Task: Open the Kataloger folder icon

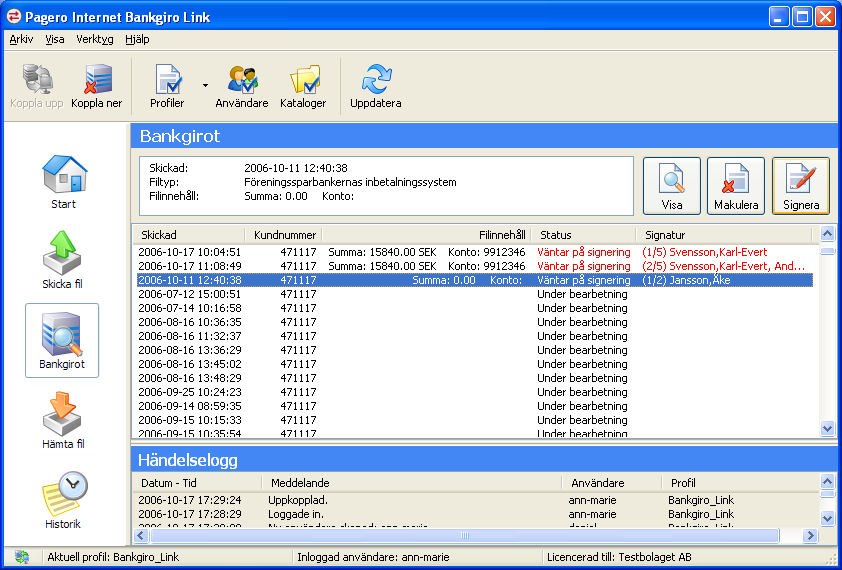Action: coord(303,86)
